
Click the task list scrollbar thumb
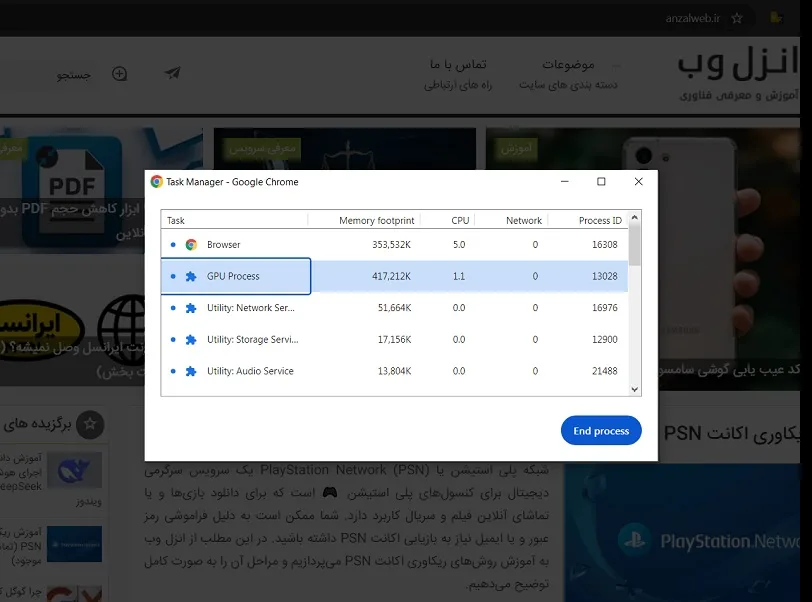(635, 246)
